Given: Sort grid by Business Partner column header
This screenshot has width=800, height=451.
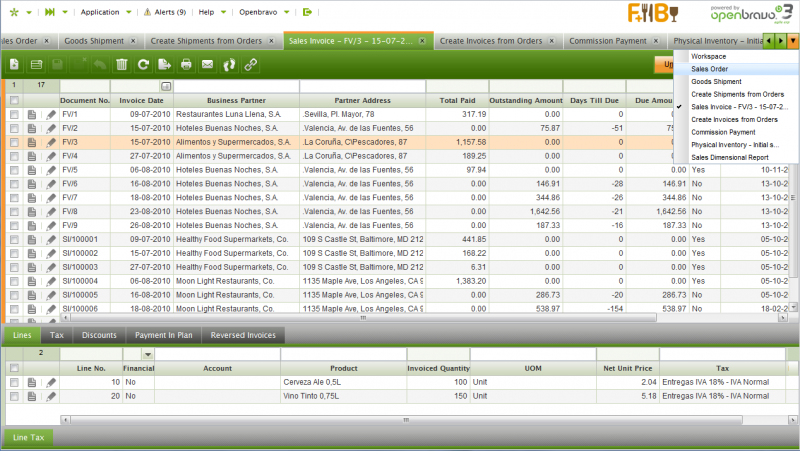Looking at the screenshot, I should click(x=235, y=101).
